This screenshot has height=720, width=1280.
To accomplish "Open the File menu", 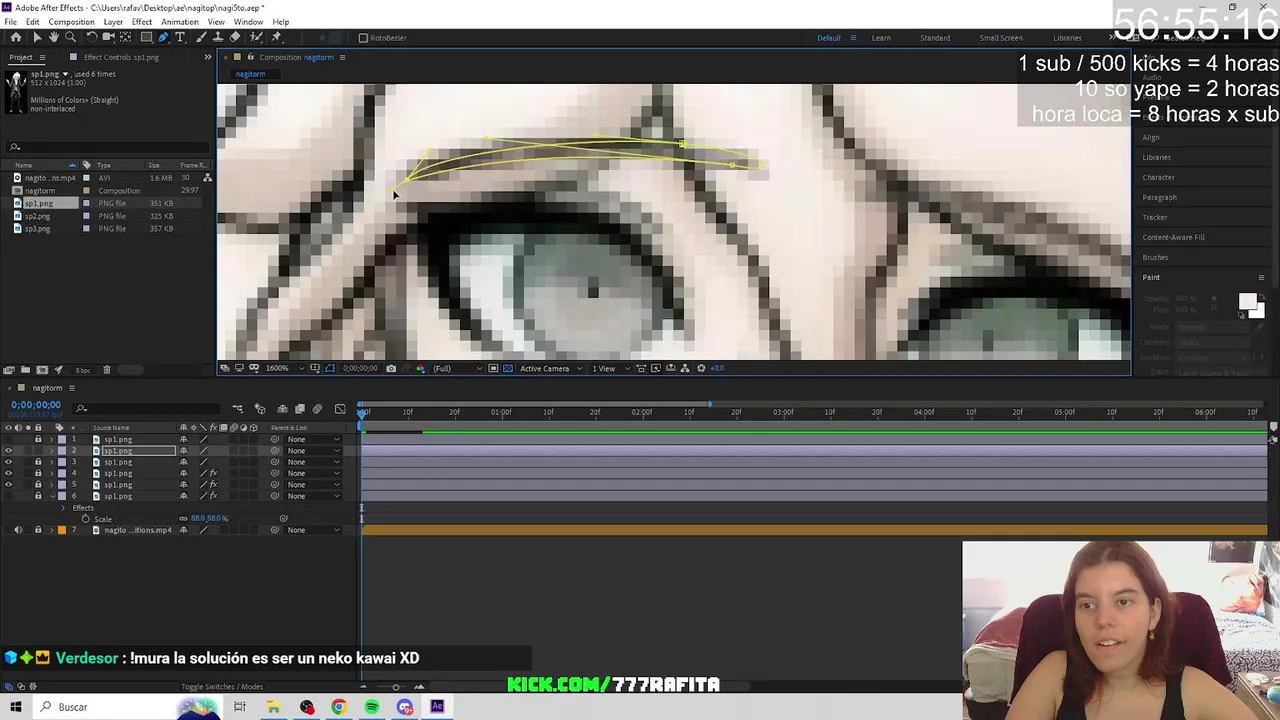I will (x=10, y=22).
